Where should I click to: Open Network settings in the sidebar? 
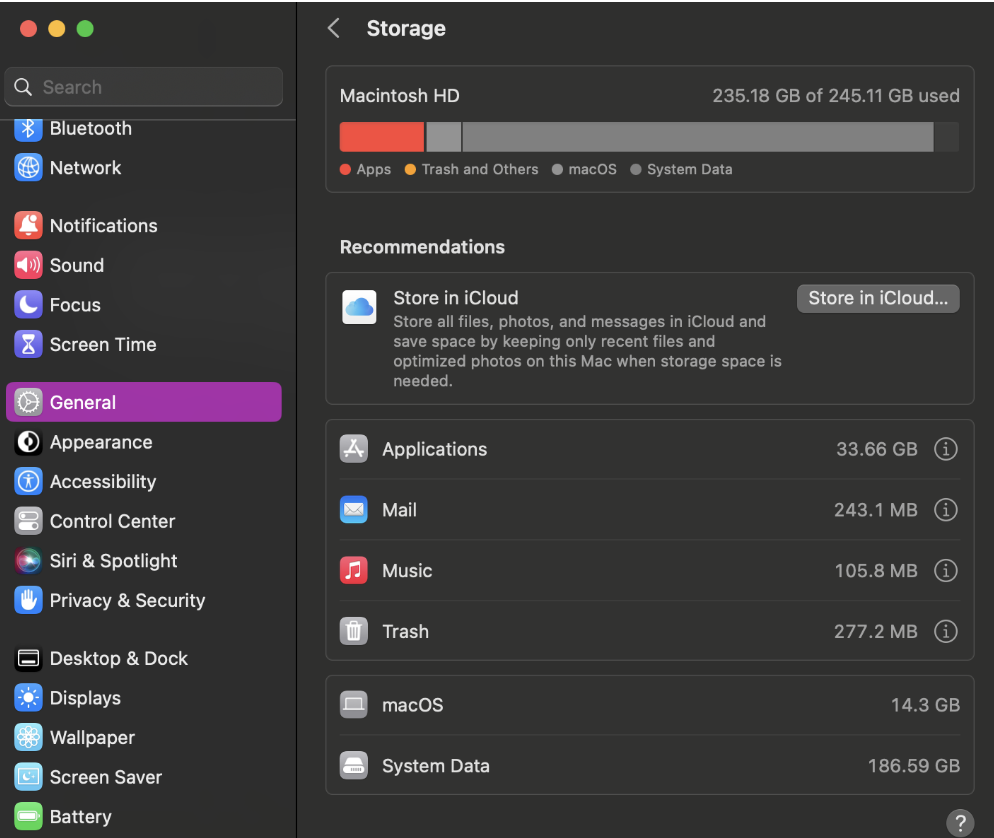[85, 168]
